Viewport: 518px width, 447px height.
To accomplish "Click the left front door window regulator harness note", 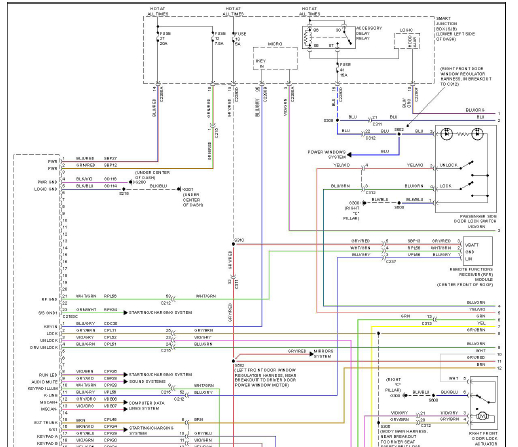I will point(265,378).
